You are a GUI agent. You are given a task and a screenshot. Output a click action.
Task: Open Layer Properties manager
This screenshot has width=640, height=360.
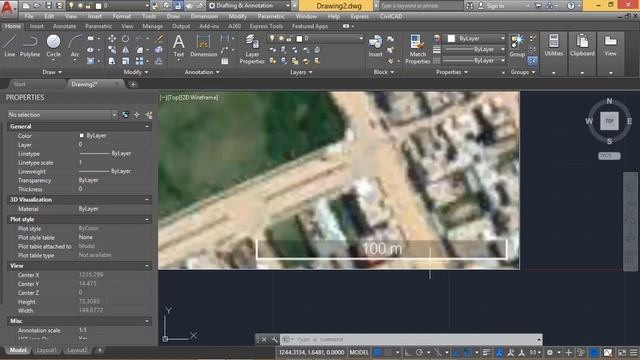click(x=252, y=49)
